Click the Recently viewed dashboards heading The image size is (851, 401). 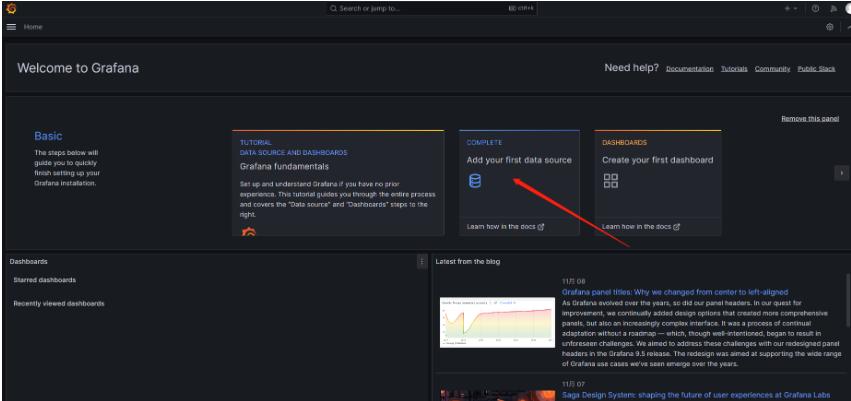pyautogui.click(x=59, y=304)
